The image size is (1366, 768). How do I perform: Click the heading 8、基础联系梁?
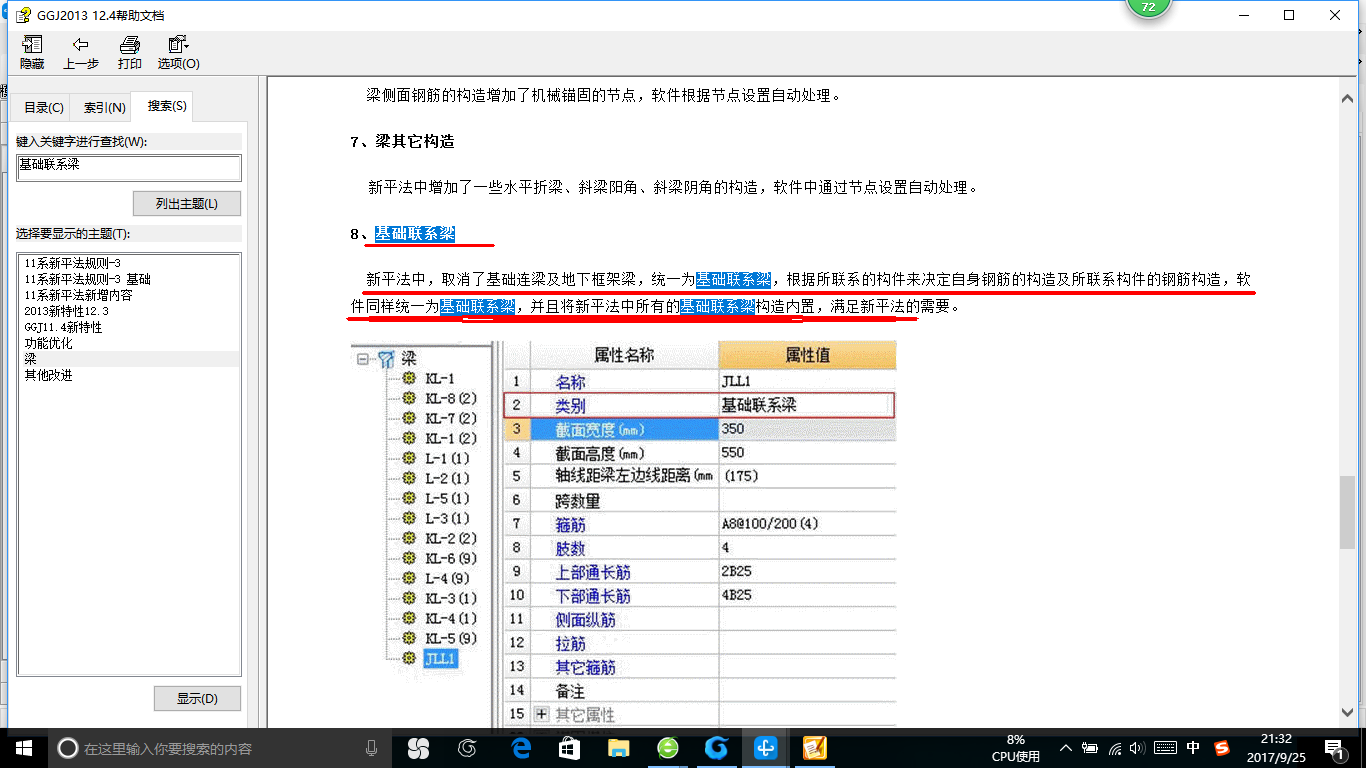[403, 234]
